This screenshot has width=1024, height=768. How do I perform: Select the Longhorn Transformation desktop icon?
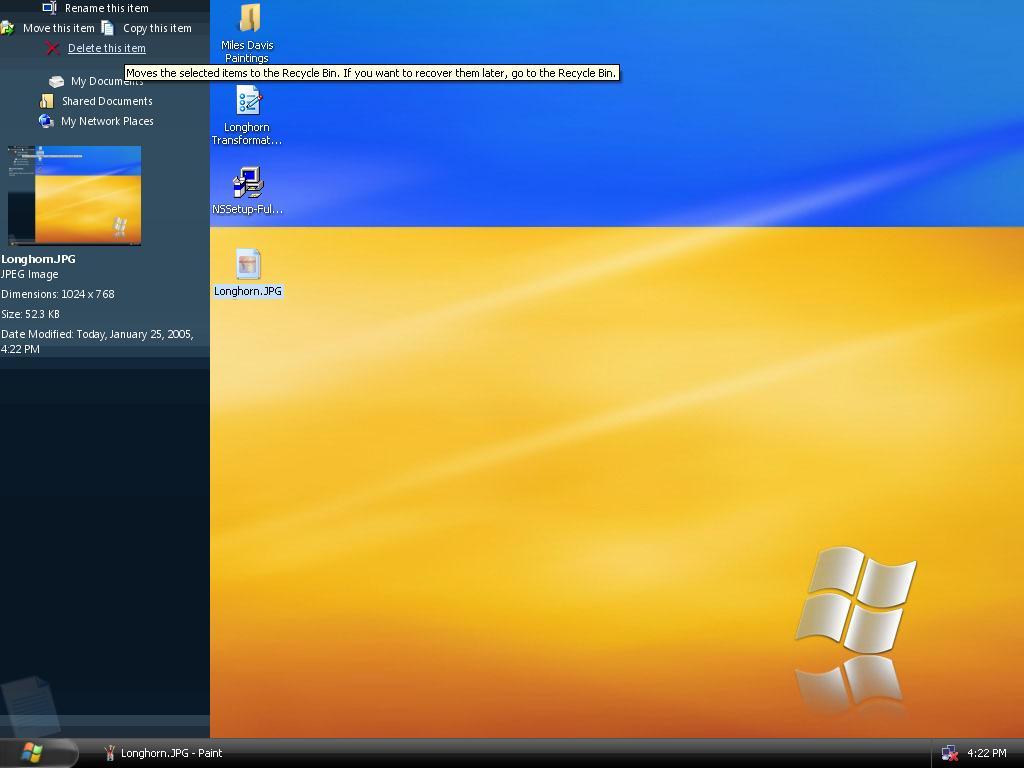click(248, 101)
